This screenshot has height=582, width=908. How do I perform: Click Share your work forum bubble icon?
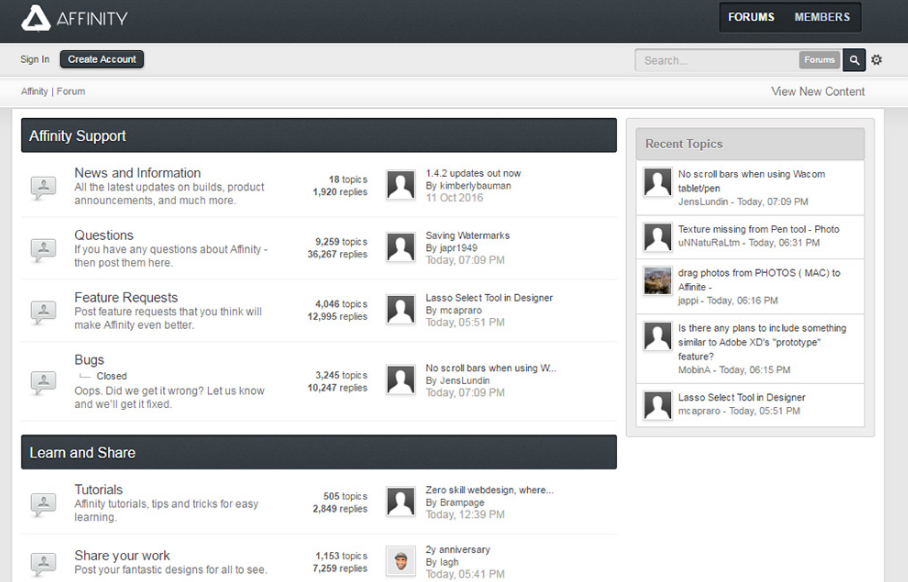pos(43,563)
